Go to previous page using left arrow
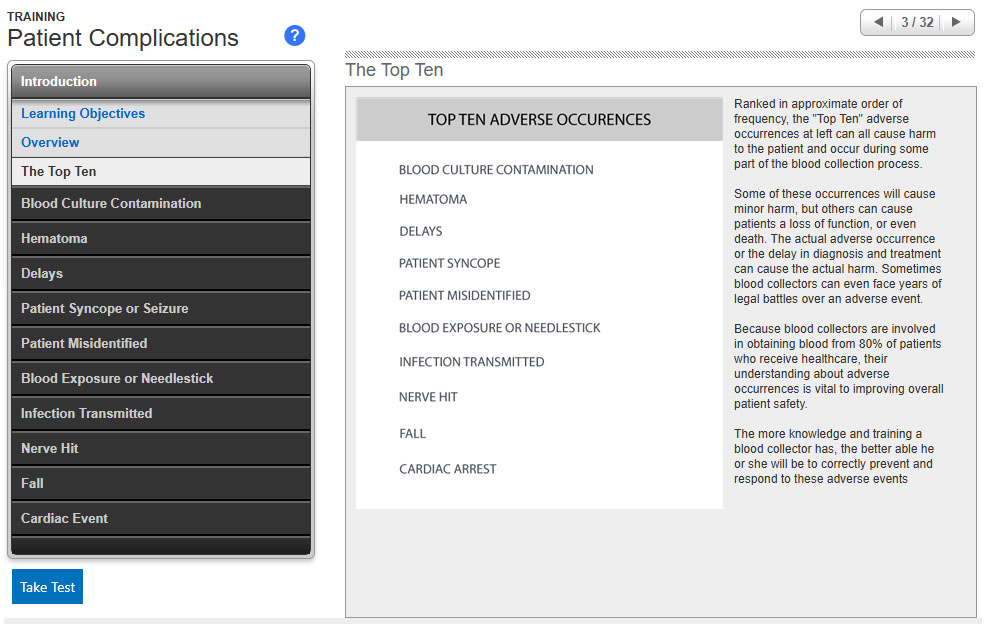The height and width of the screenshot is (630, 987). tap(878, 22)
